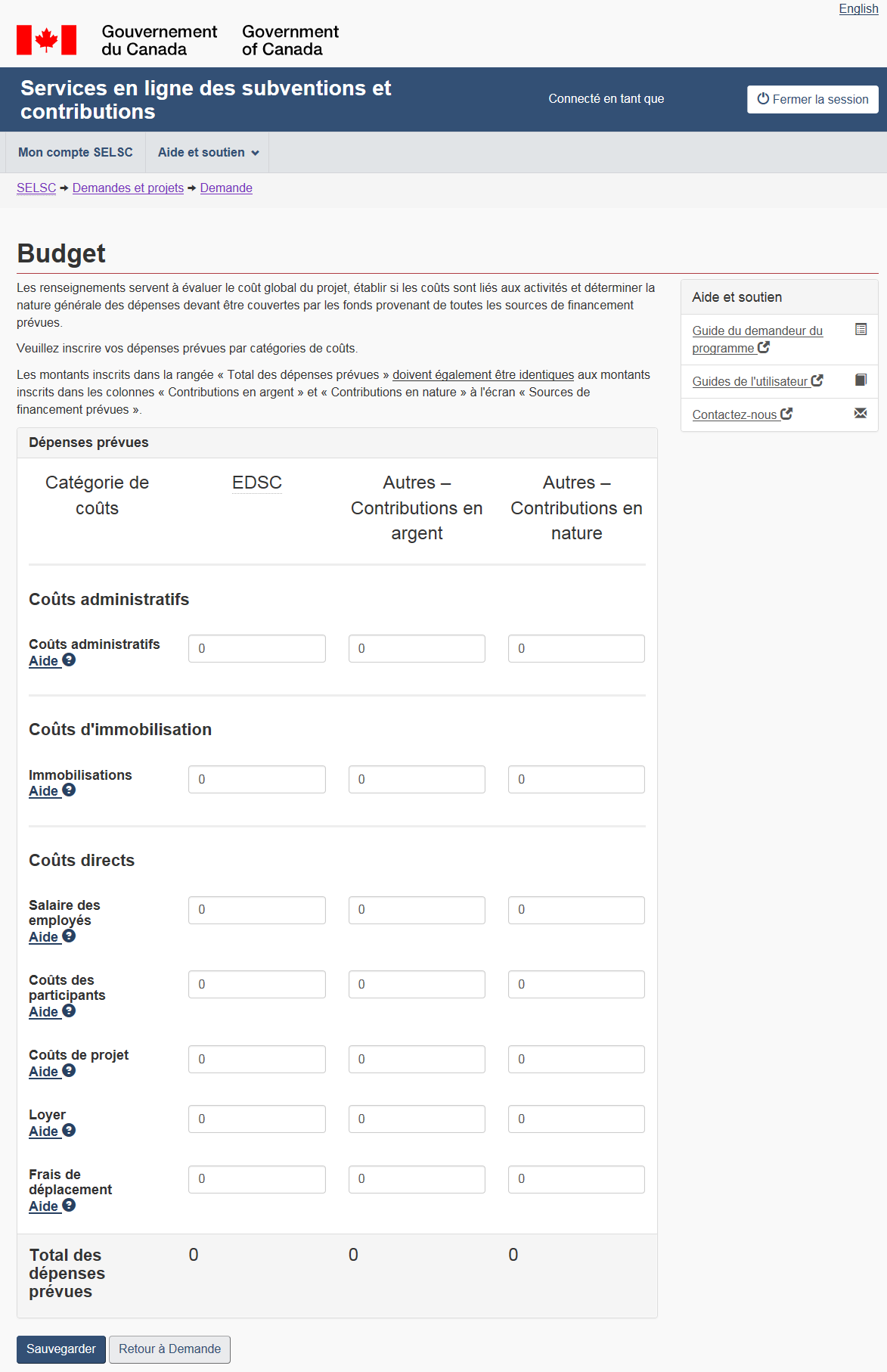Click the Loyer contributions en nature field

pos(576,1119)
